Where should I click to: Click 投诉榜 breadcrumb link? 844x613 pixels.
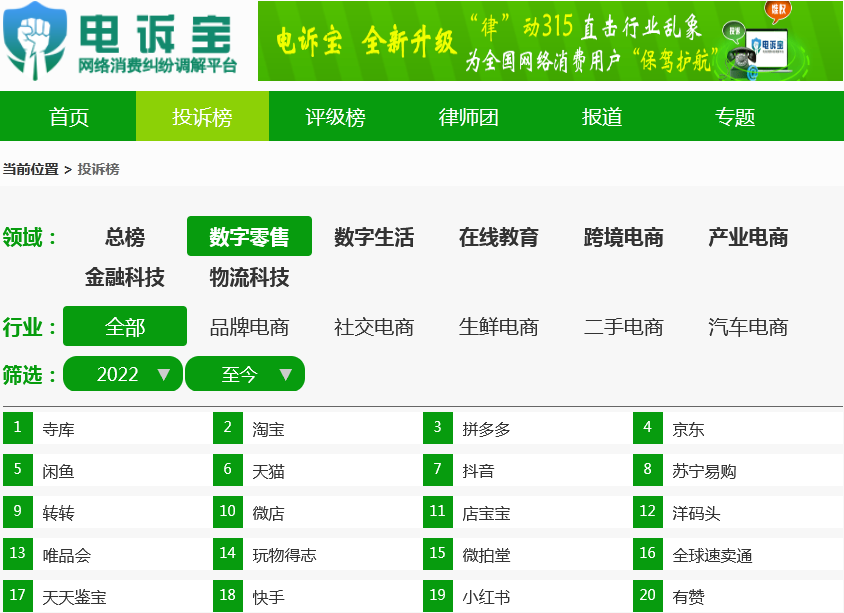click(99, 169)
